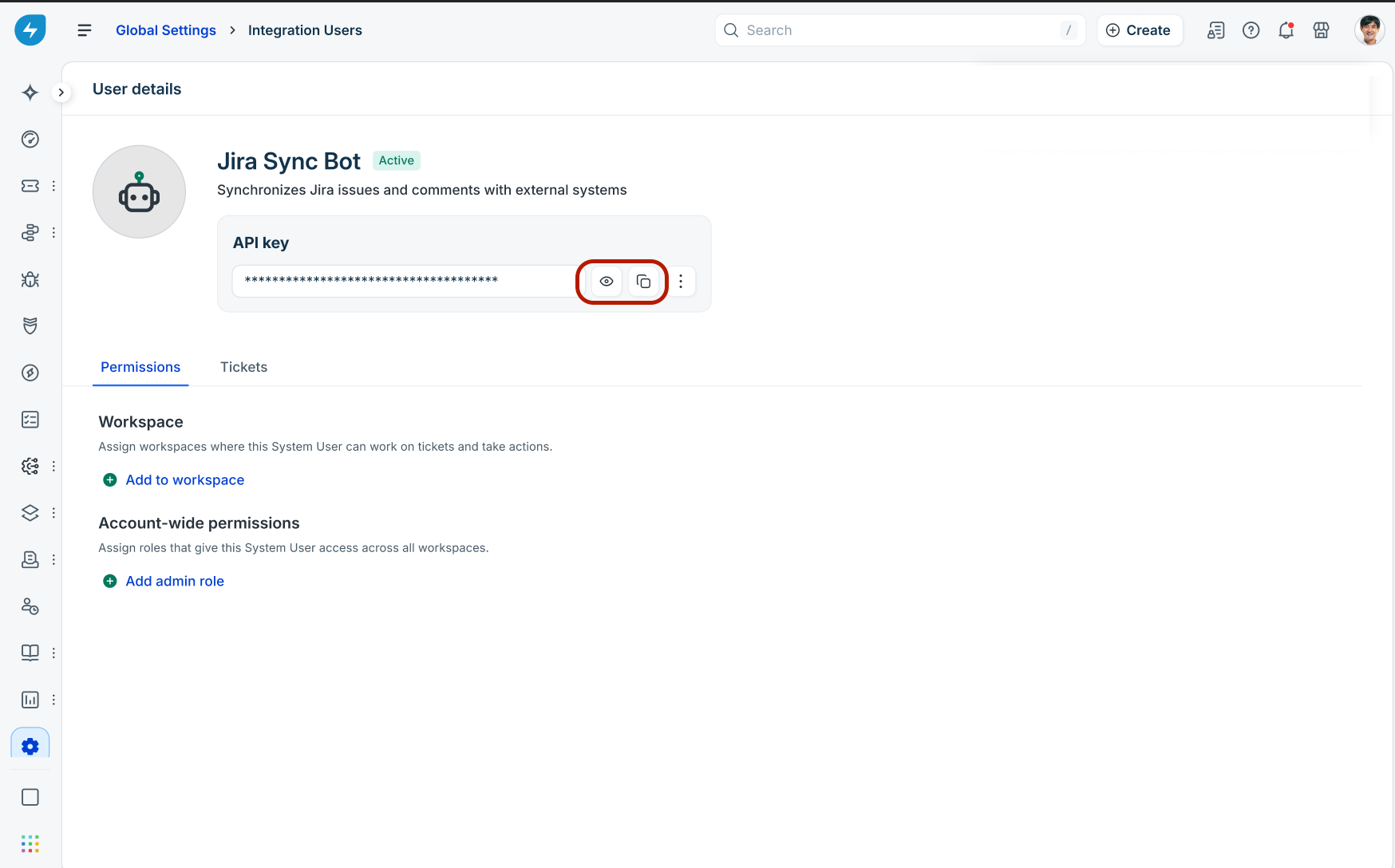Switch to the Permissions tab
Image resolution: width=1395 pixels, height=868 pixels.
(140, 367)
